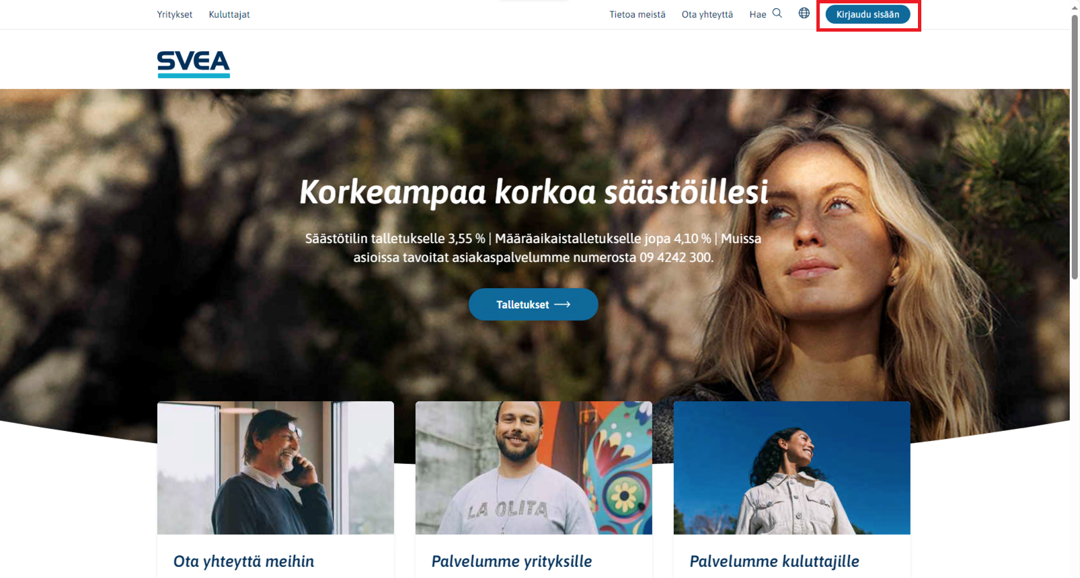The height and width of the screenshot is (578, 1080).
Task: Click the Korkeampaa korkoa säästöillesi headline
Action: tap(534, 192)
